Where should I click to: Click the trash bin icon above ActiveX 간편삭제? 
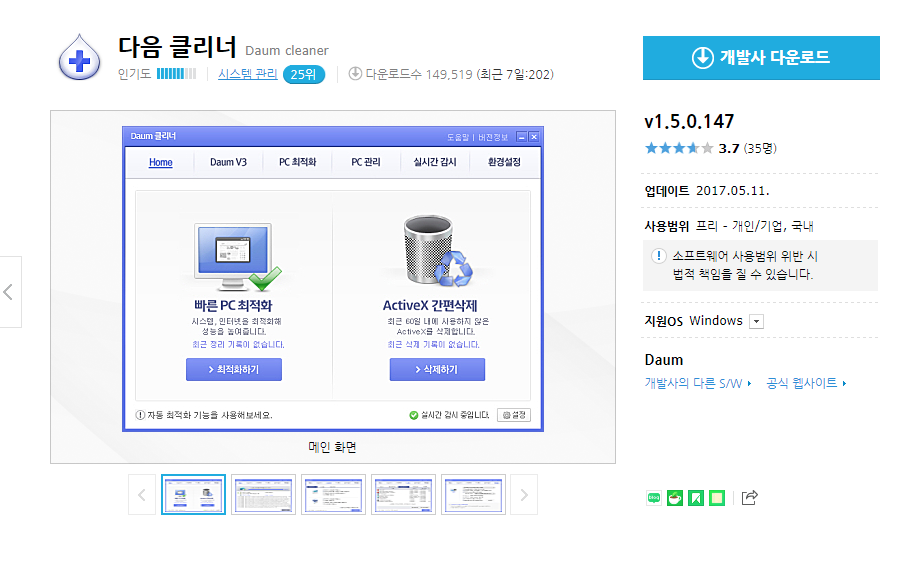tap(438, 251)
